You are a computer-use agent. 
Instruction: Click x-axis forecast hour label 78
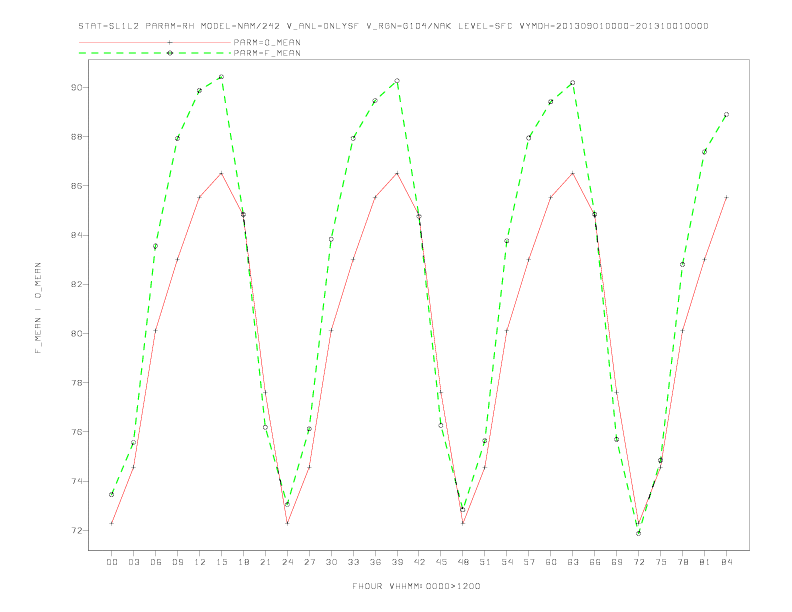point(683,562)
